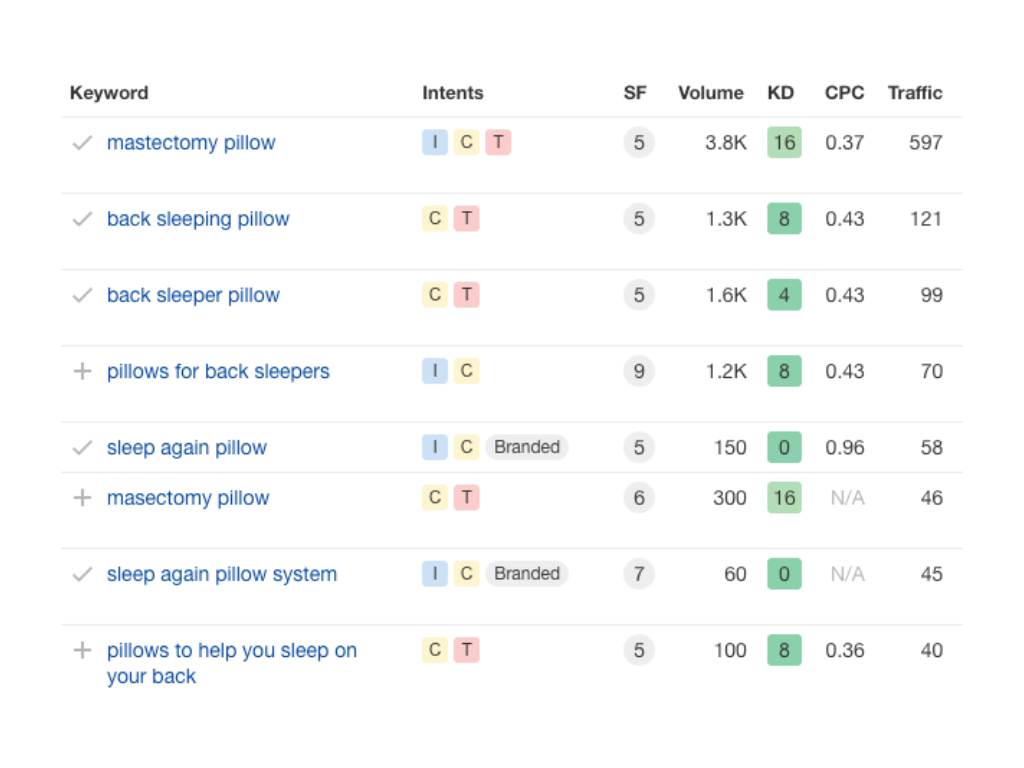Click the Intents column header
Image resolution: width=1024 pixels, height=768 pixels.
[453, 93]
